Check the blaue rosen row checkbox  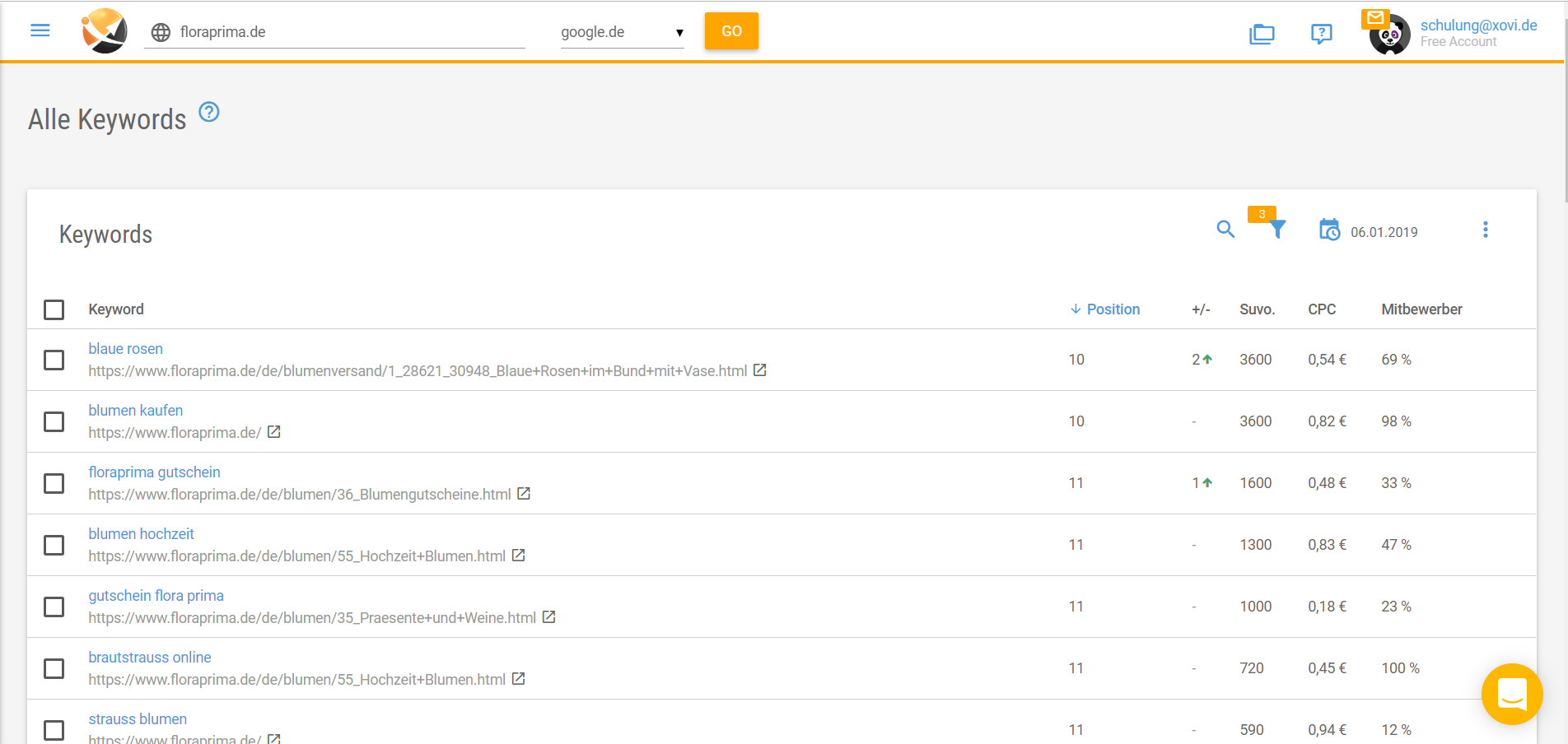54,360
